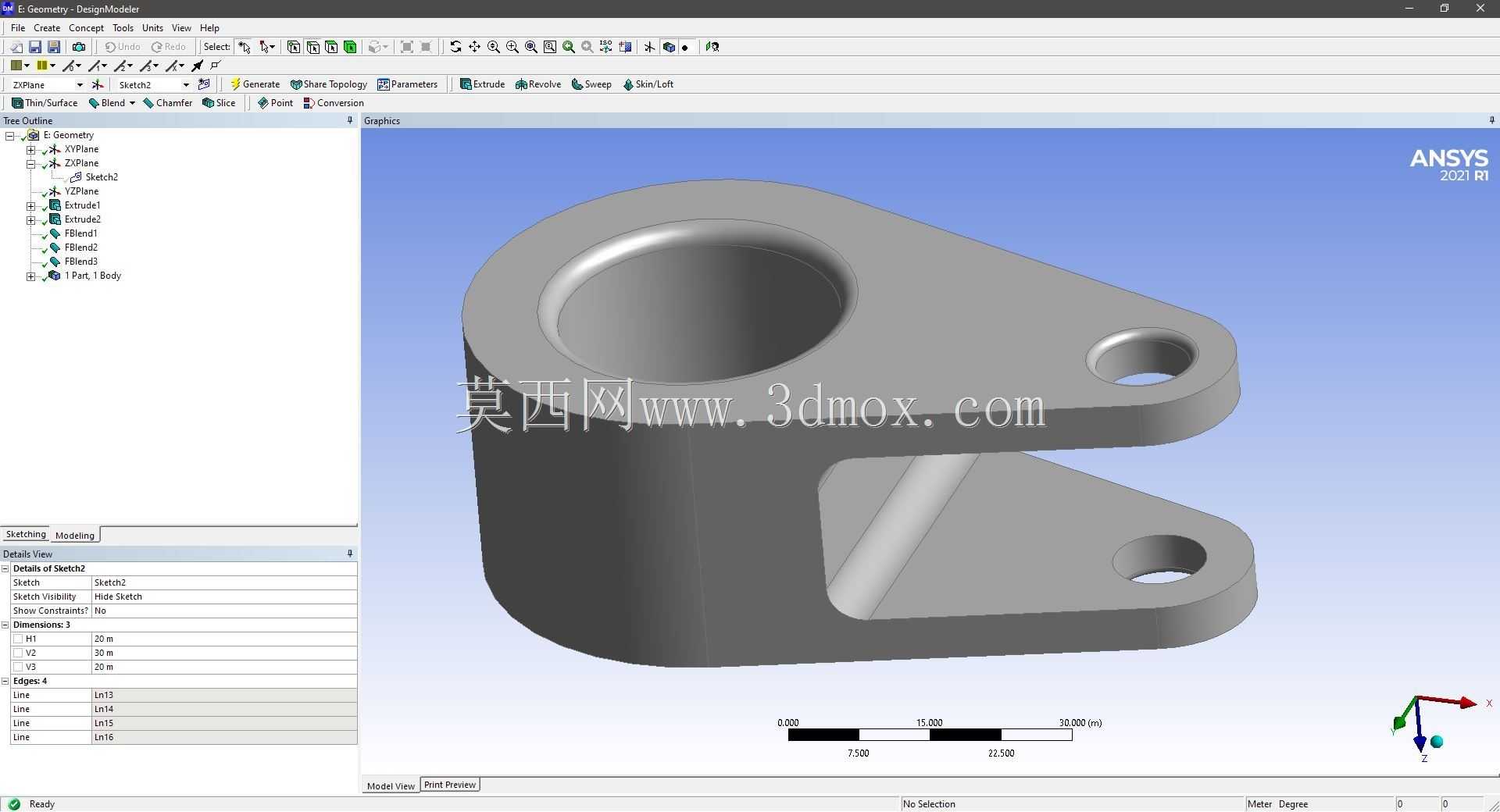Open the ZXPlane active plane dropdown

tap(79, 85)
